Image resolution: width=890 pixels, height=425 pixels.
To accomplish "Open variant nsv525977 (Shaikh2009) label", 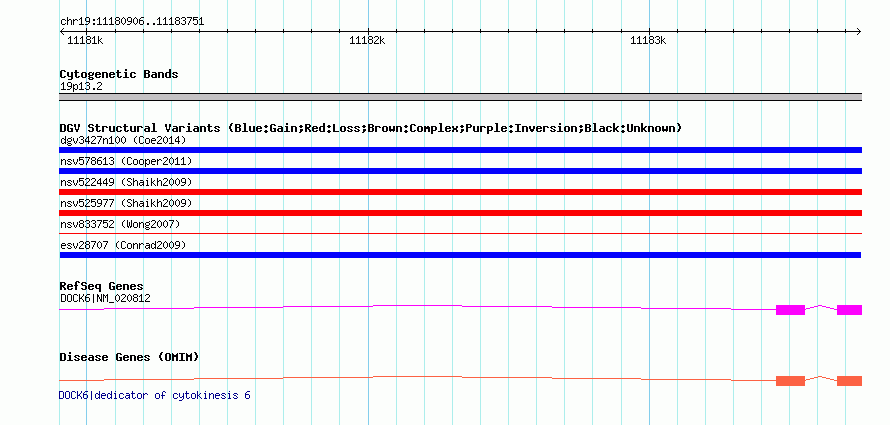I will [x=126, y=203].
